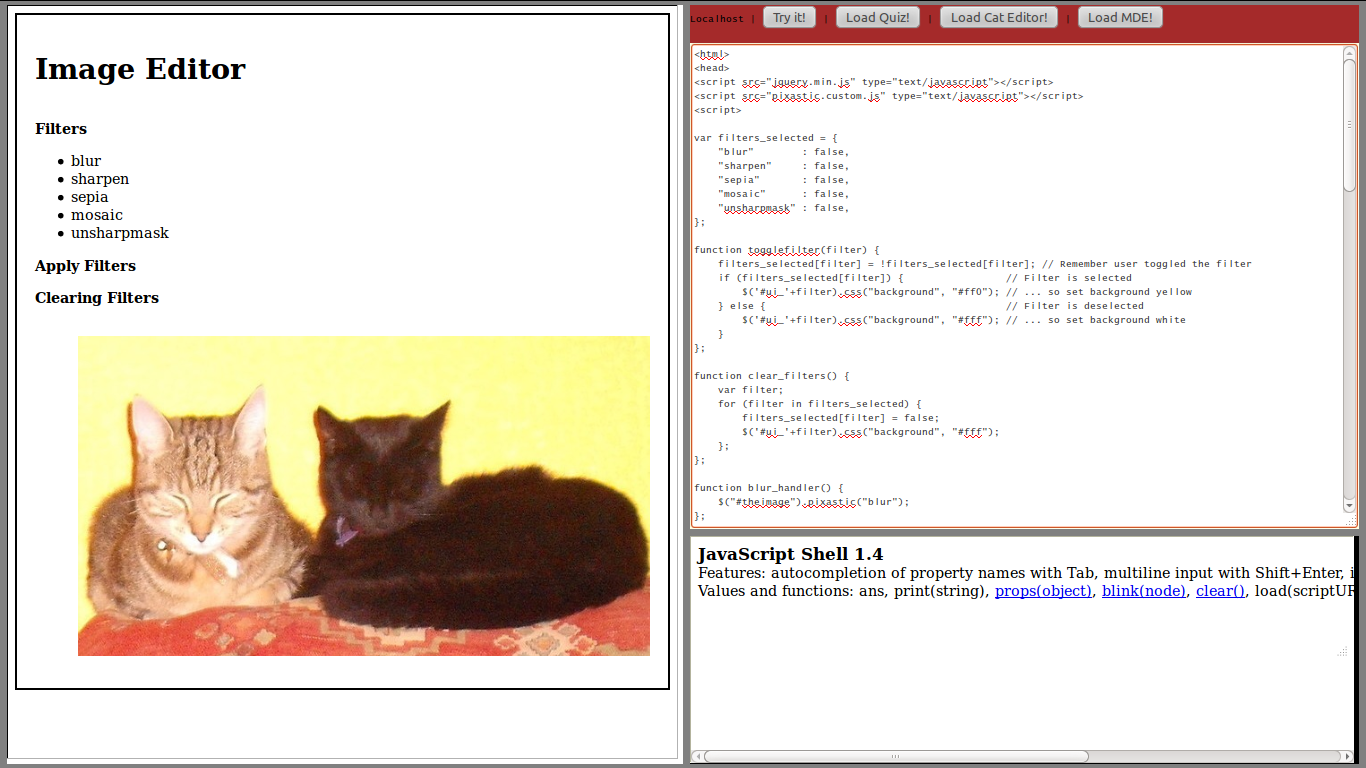Image resolution: width=1366 pixels, height=768 pixels.
Task: Click the "Load Quiz!" button
Action: tap(878, 17)
